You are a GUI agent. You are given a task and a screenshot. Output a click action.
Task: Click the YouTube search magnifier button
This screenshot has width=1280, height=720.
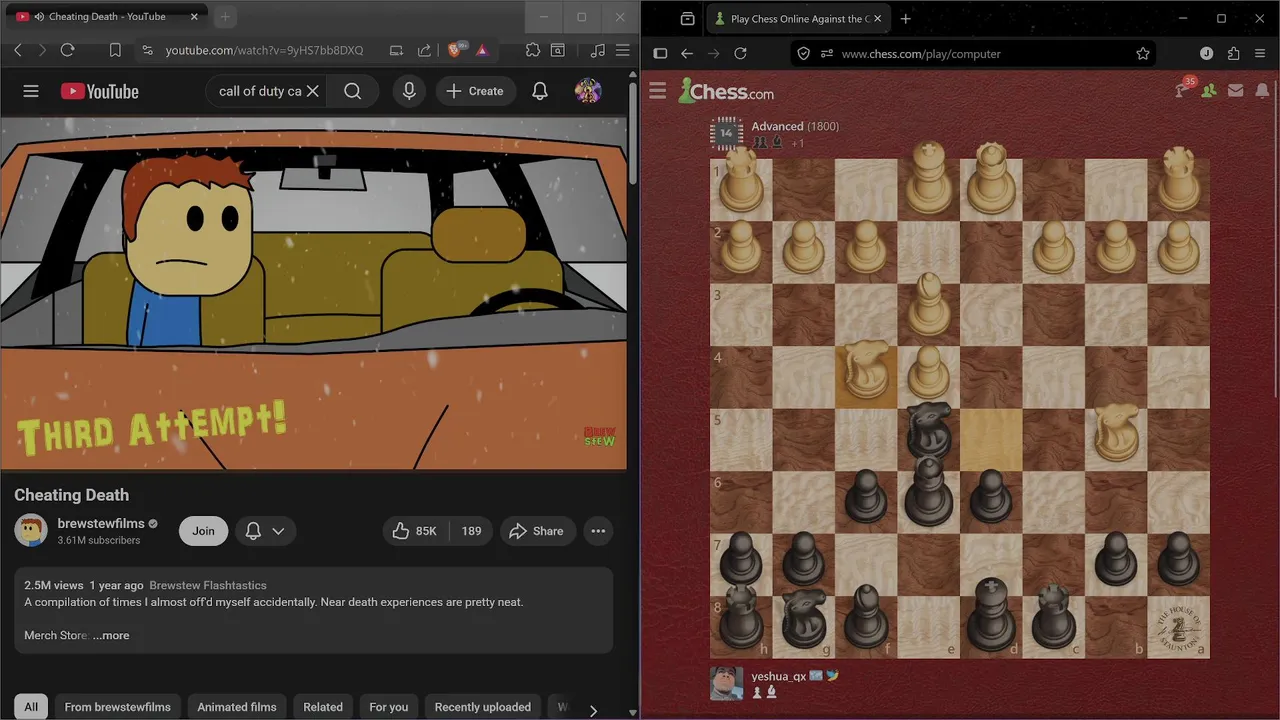(353, 91)
